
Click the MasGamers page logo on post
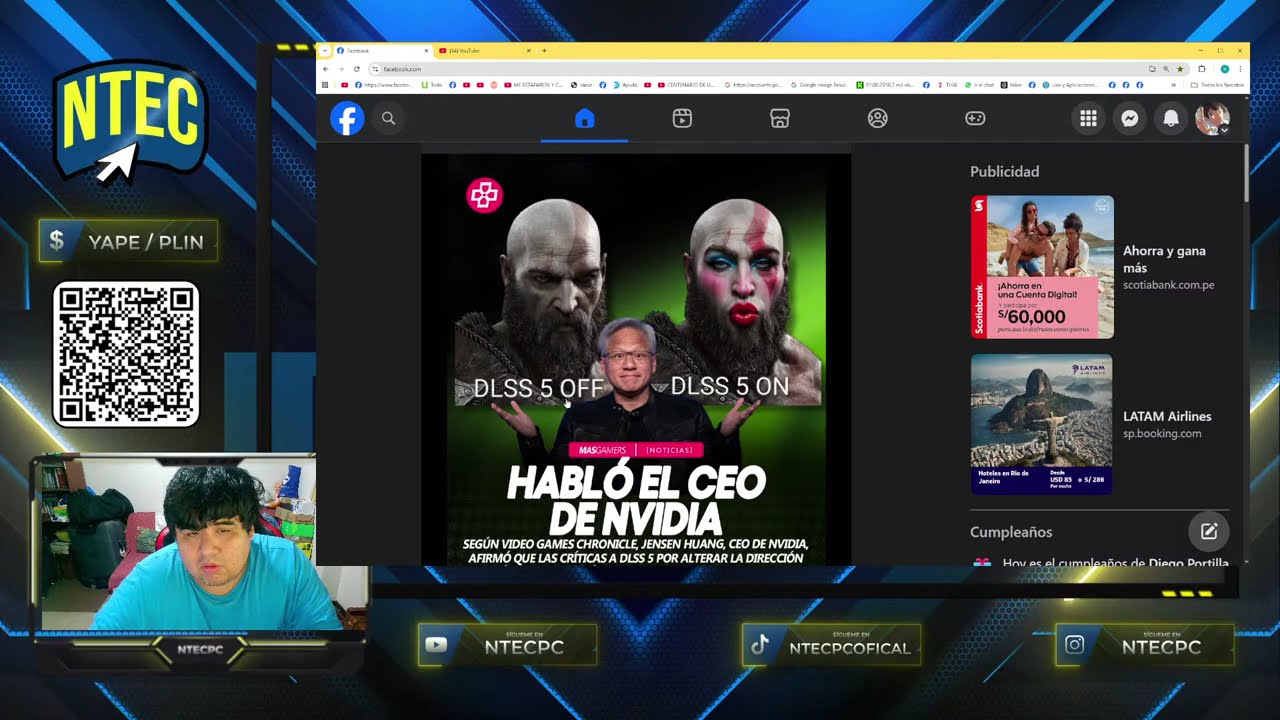pyautogui.click(x=484, y=195)
